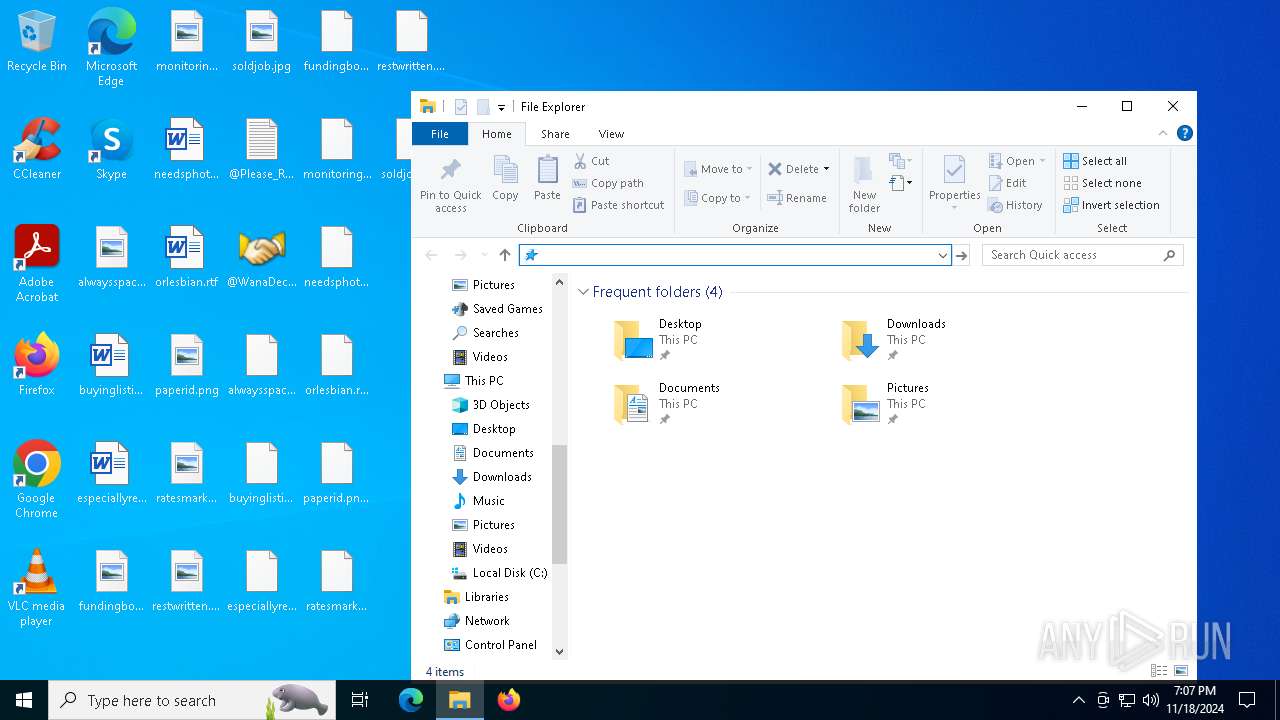Click the Windows Start button
This screenshot has width=1280, height=720.
[24, 700]
